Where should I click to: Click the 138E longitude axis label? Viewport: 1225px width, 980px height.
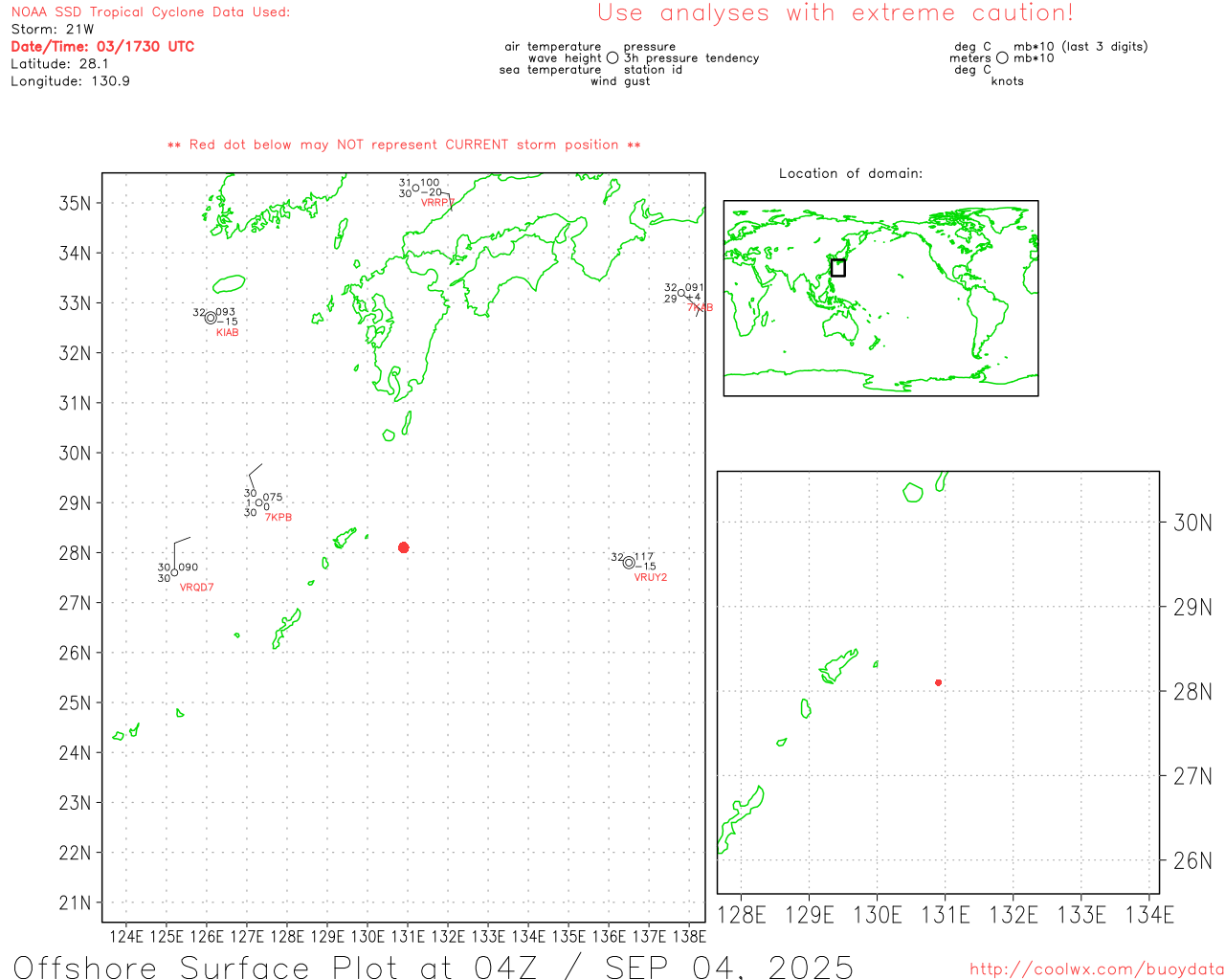point(689,937)
